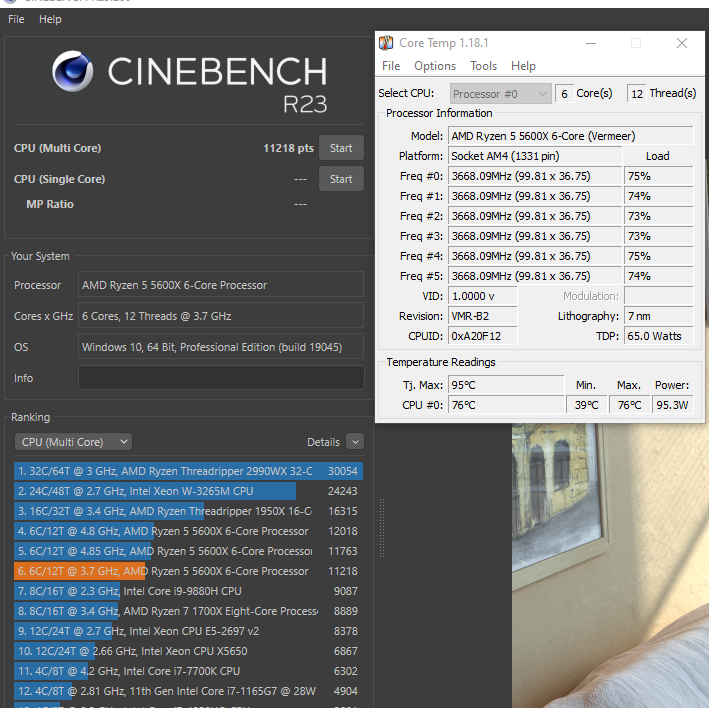The height and width of the screenshot is (708, 709).
Task: Click the Cinebench logo sphere icon
Action: coord(72,71)
